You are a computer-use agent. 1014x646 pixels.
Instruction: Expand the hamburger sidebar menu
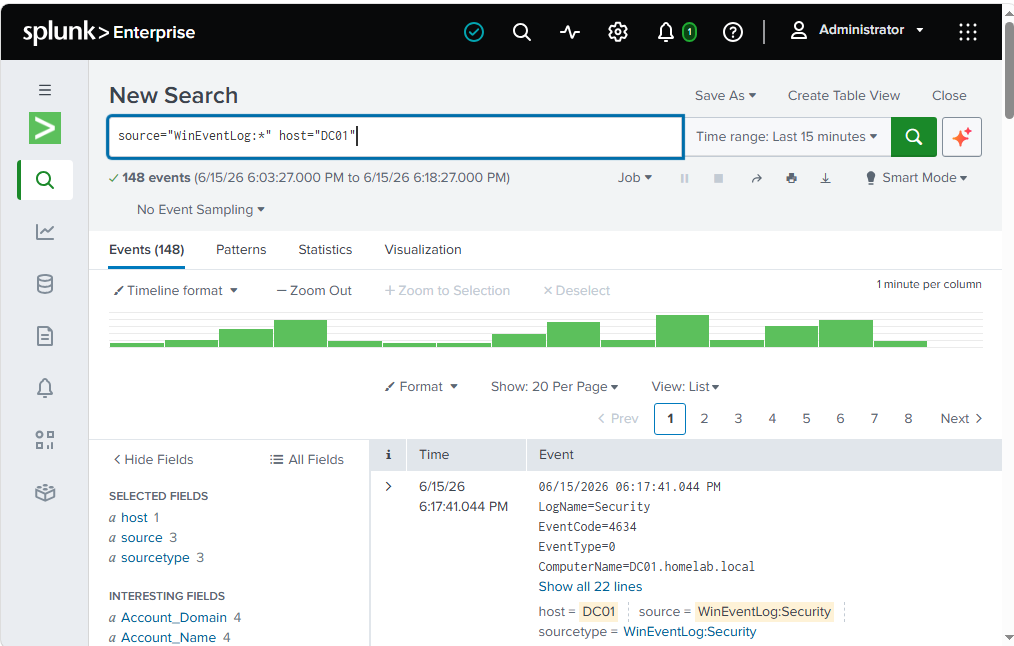click(45, 90)
